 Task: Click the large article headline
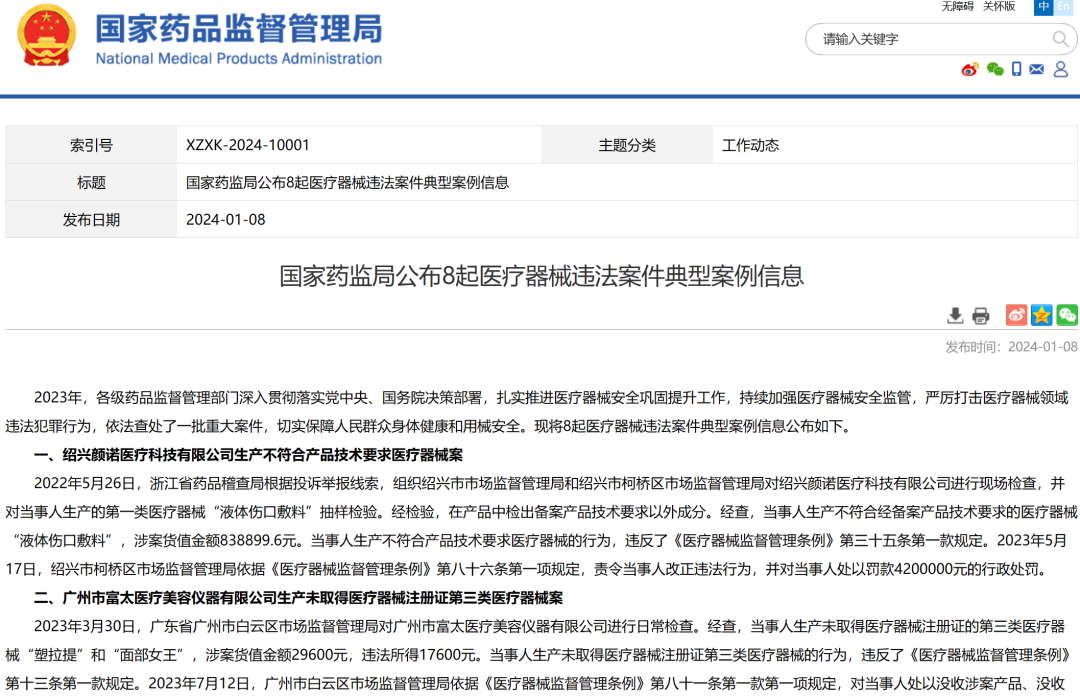(x=541, y=276)
